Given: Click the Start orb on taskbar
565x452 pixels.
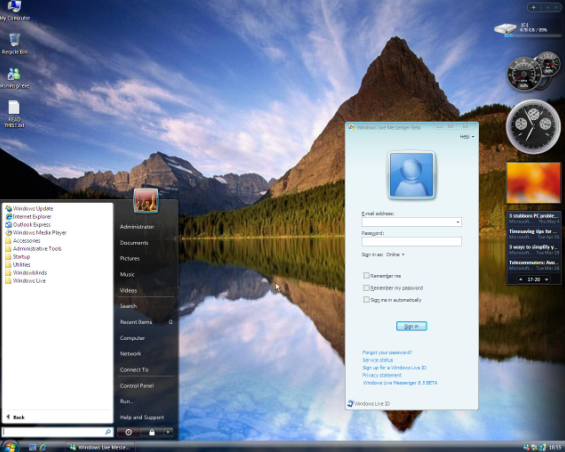Looking at the screenshot, I should [x=9, y=447].
